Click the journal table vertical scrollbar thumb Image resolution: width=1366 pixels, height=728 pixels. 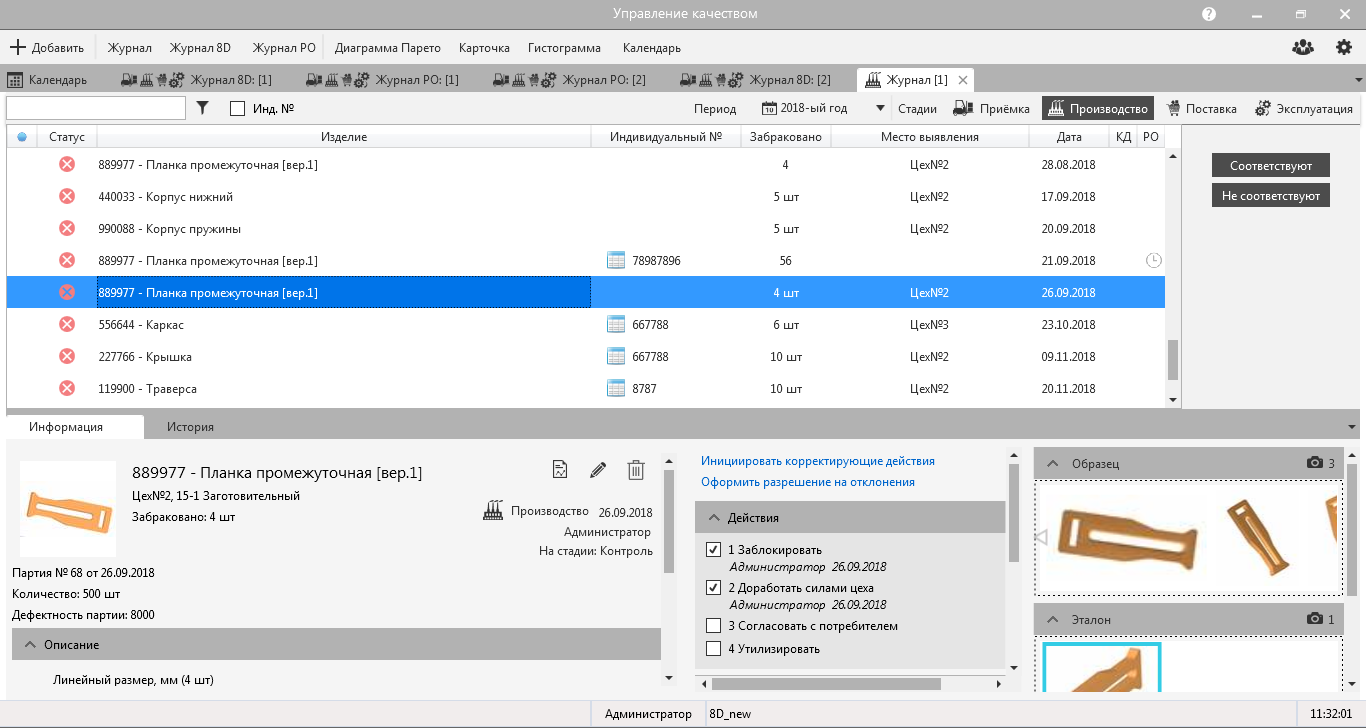1173,360
